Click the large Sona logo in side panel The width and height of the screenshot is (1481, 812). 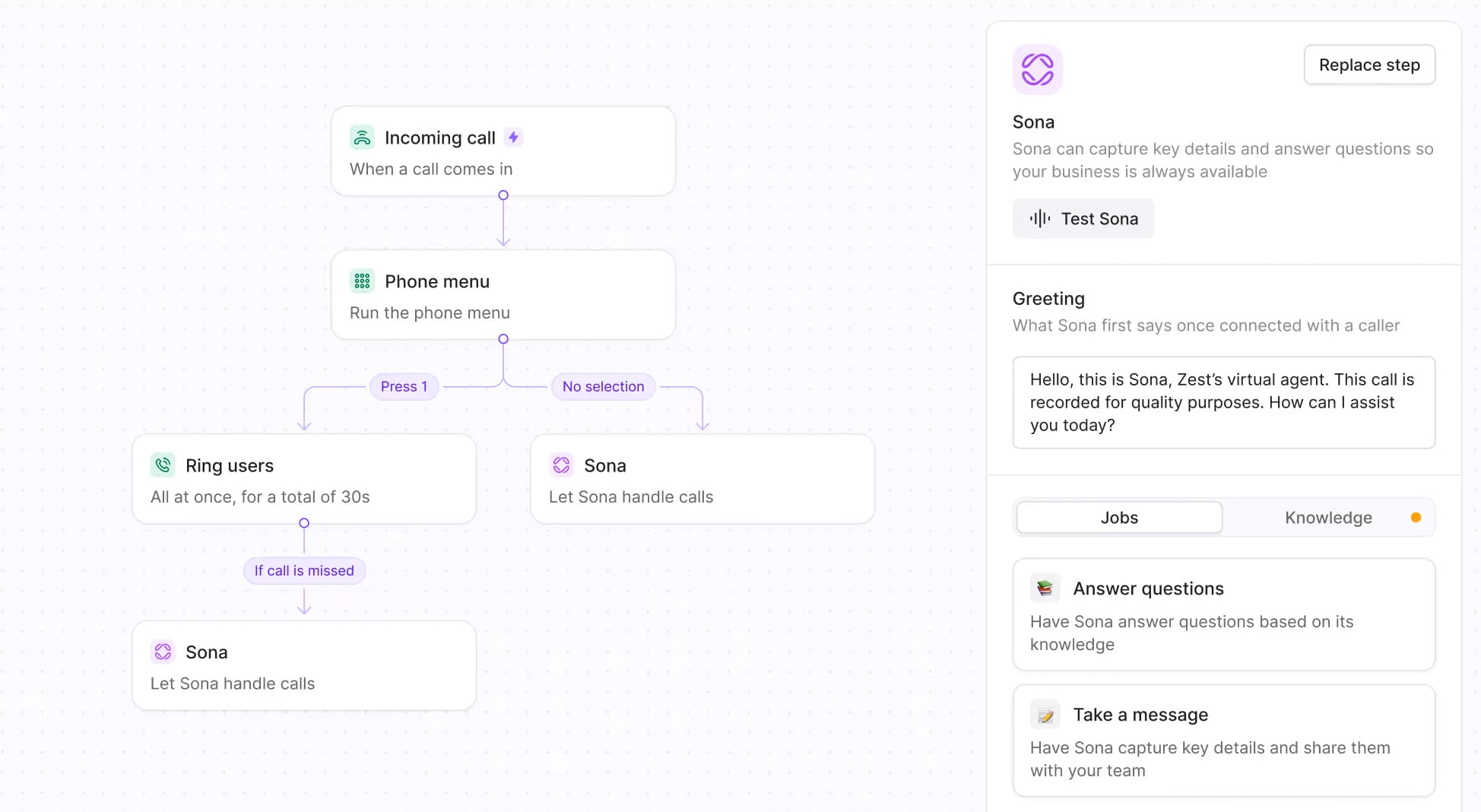[x=1037, y=69]
